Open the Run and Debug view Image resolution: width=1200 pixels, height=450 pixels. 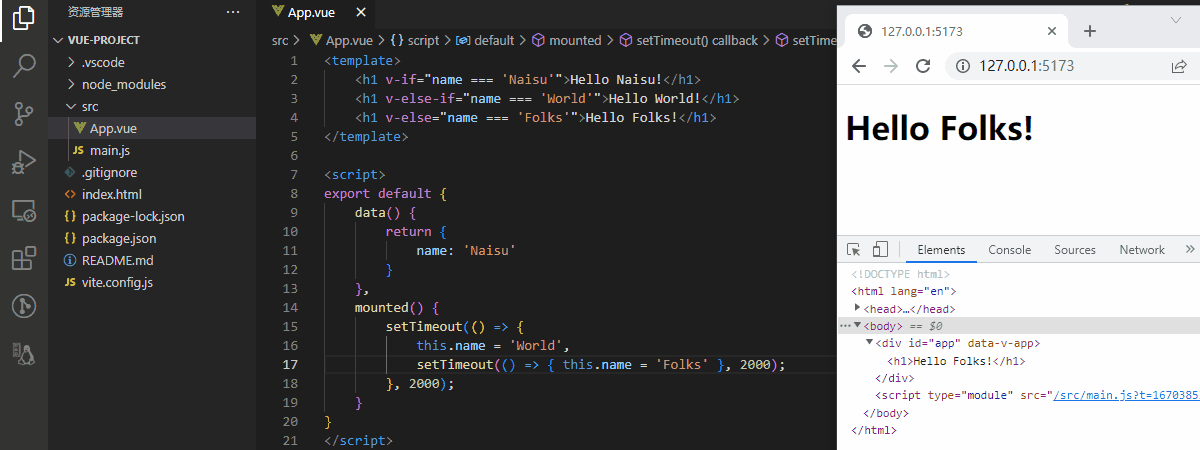point(23,162)
